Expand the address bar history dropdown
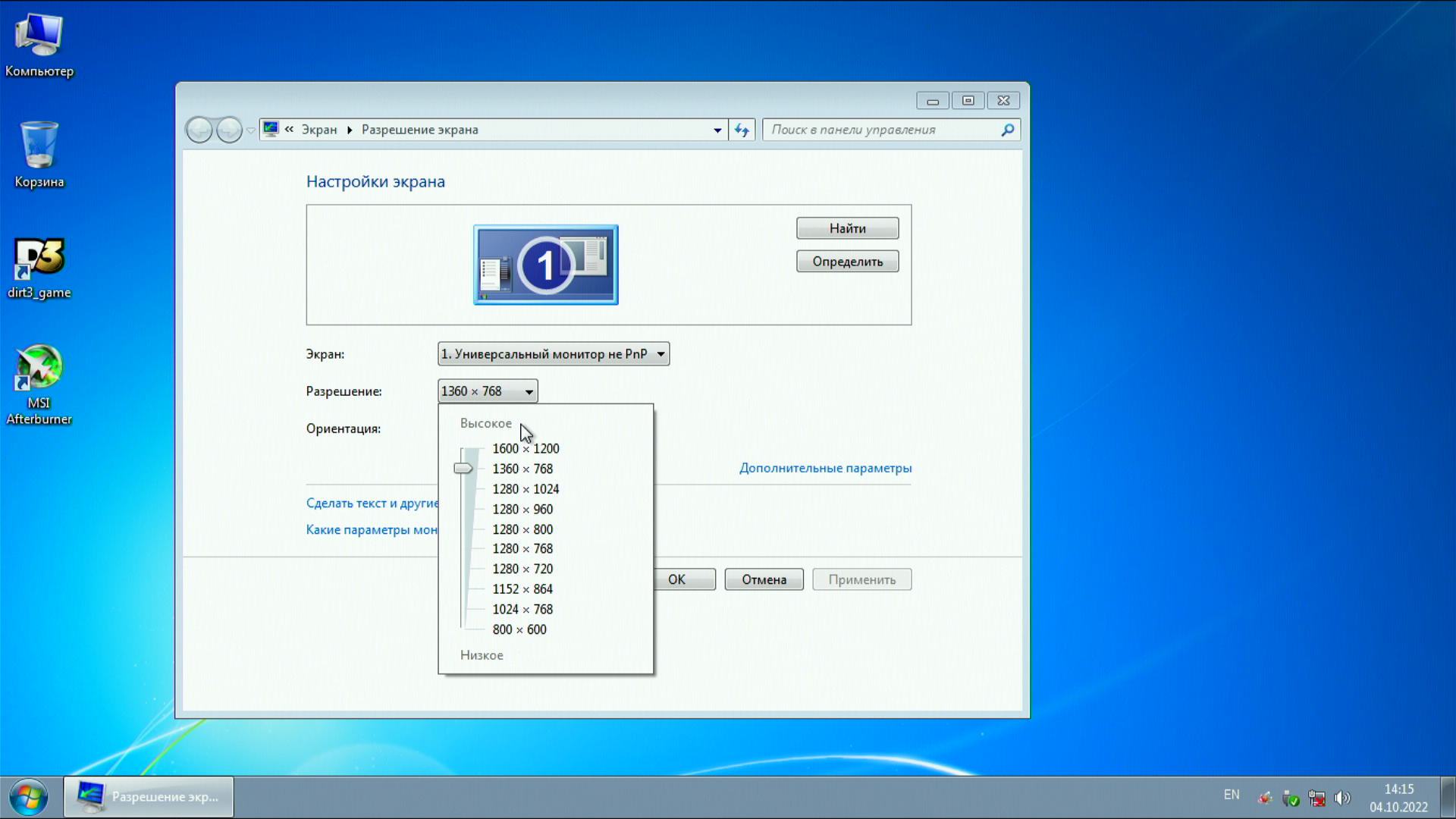The height and width of the screenshot is (819, 1456). point(717,130)
